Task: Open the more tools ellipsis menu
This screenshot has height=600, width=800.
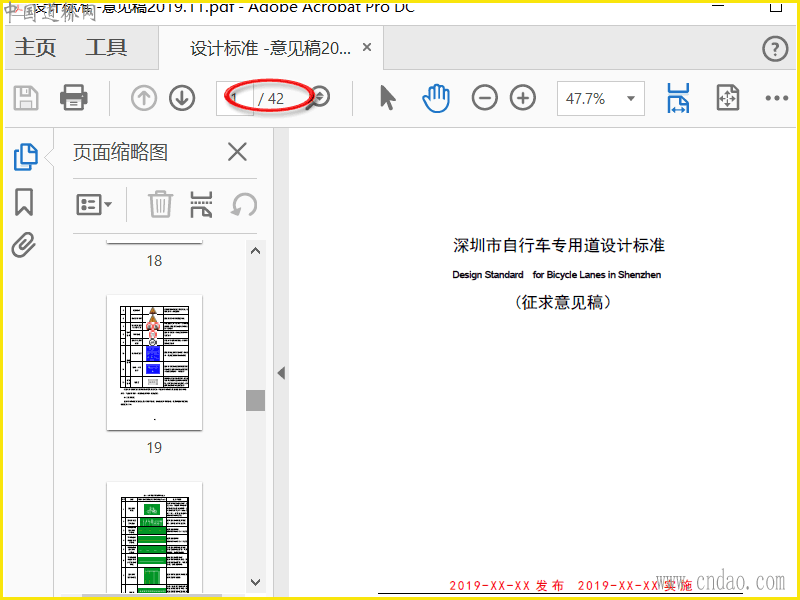Action: coord(777,98)
